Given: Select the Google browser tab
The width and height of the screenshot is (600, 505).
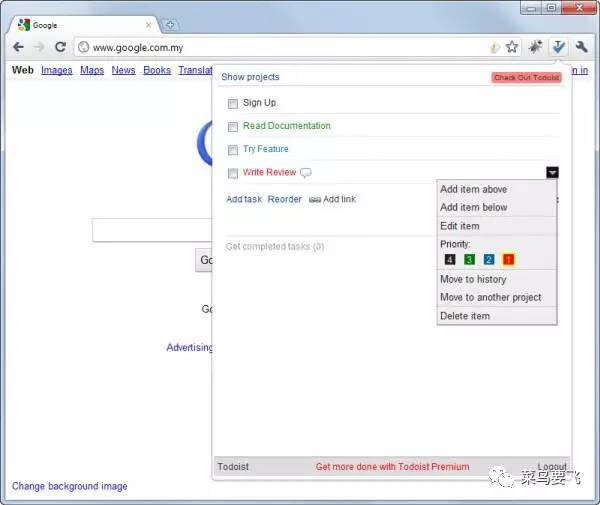Looking at the screenshot, I should (85, 25).
